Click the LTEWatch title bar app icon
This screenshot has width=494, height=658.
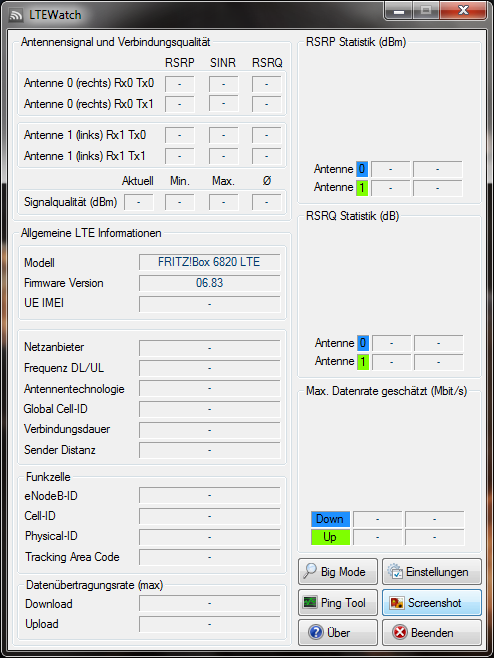(x=16, y=15)
